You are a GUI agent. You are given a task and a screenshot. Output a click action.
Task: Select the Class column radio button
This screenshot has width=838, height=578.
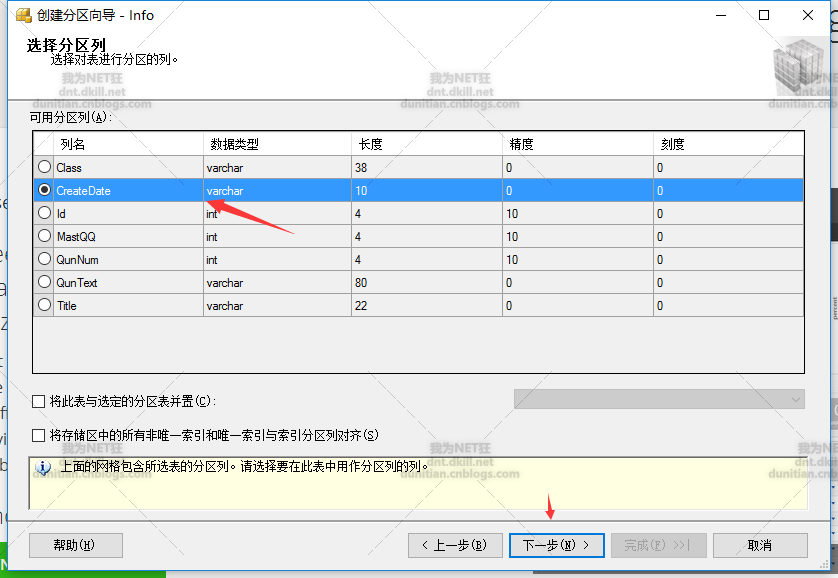click(44, 167)
